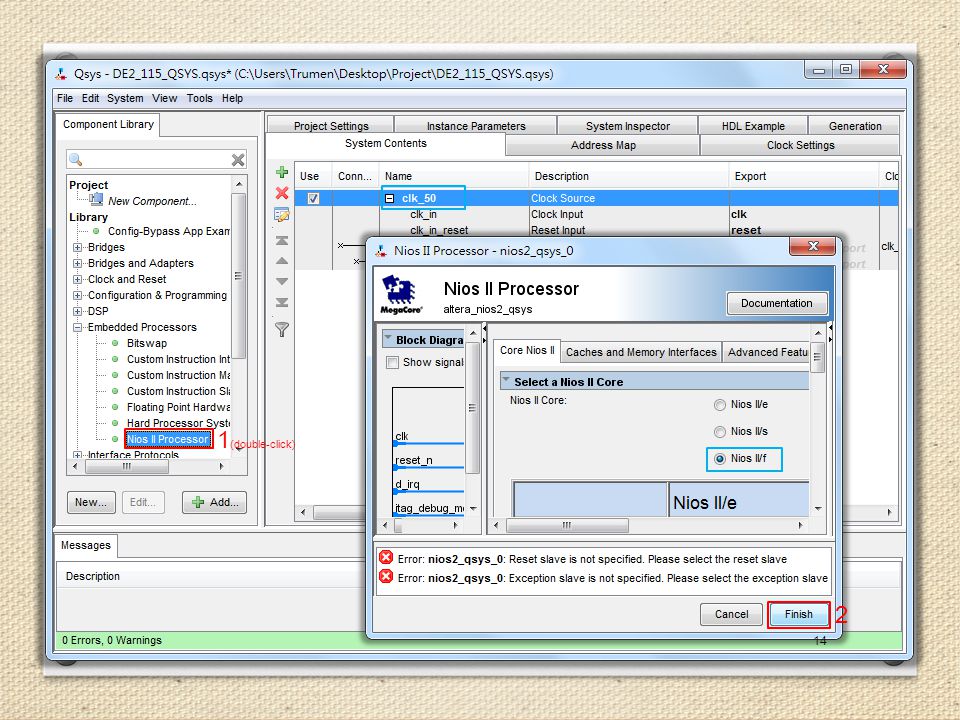Image resolution: width=960 pixels, height=720 pixels.
Task: Click the Core Nios II panel horizontal scrollbar thumb
Action: point(567,525)
